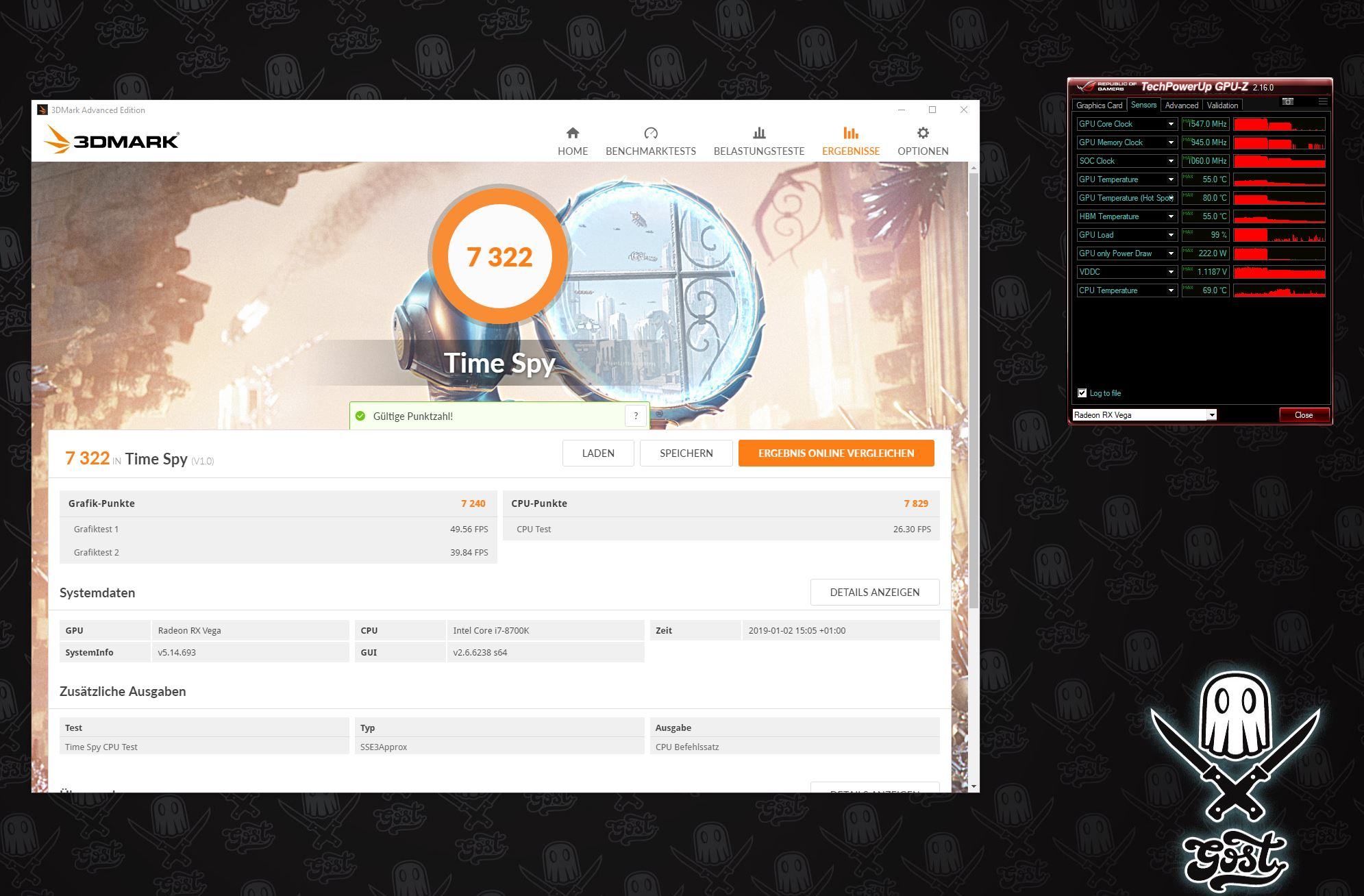
Task: Click the LADEN button
Action: tap(598, 453)
